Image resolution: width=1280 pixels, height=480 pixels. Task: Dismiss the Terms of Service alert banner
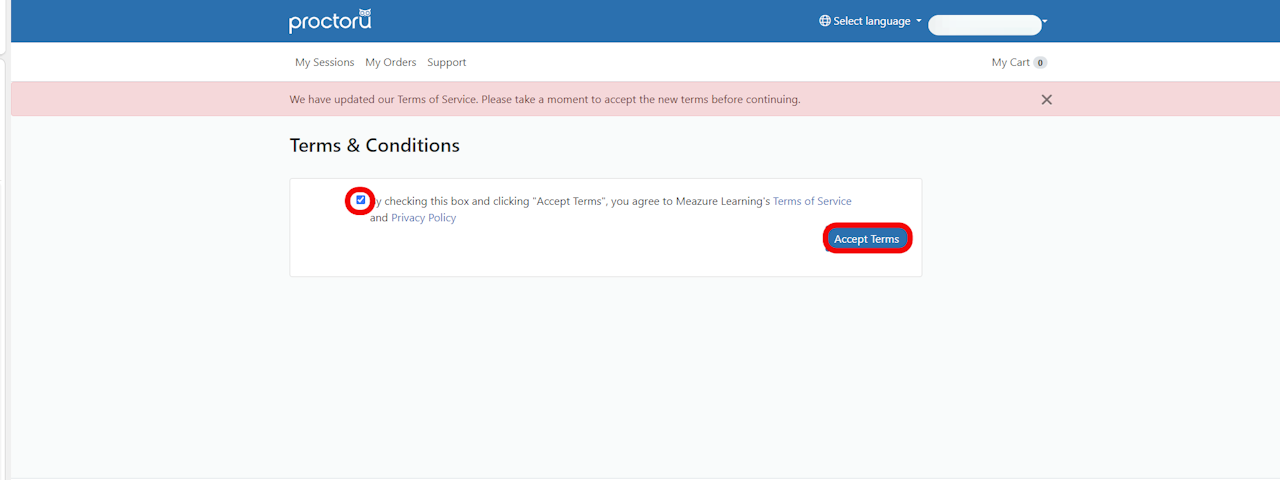1046,100
